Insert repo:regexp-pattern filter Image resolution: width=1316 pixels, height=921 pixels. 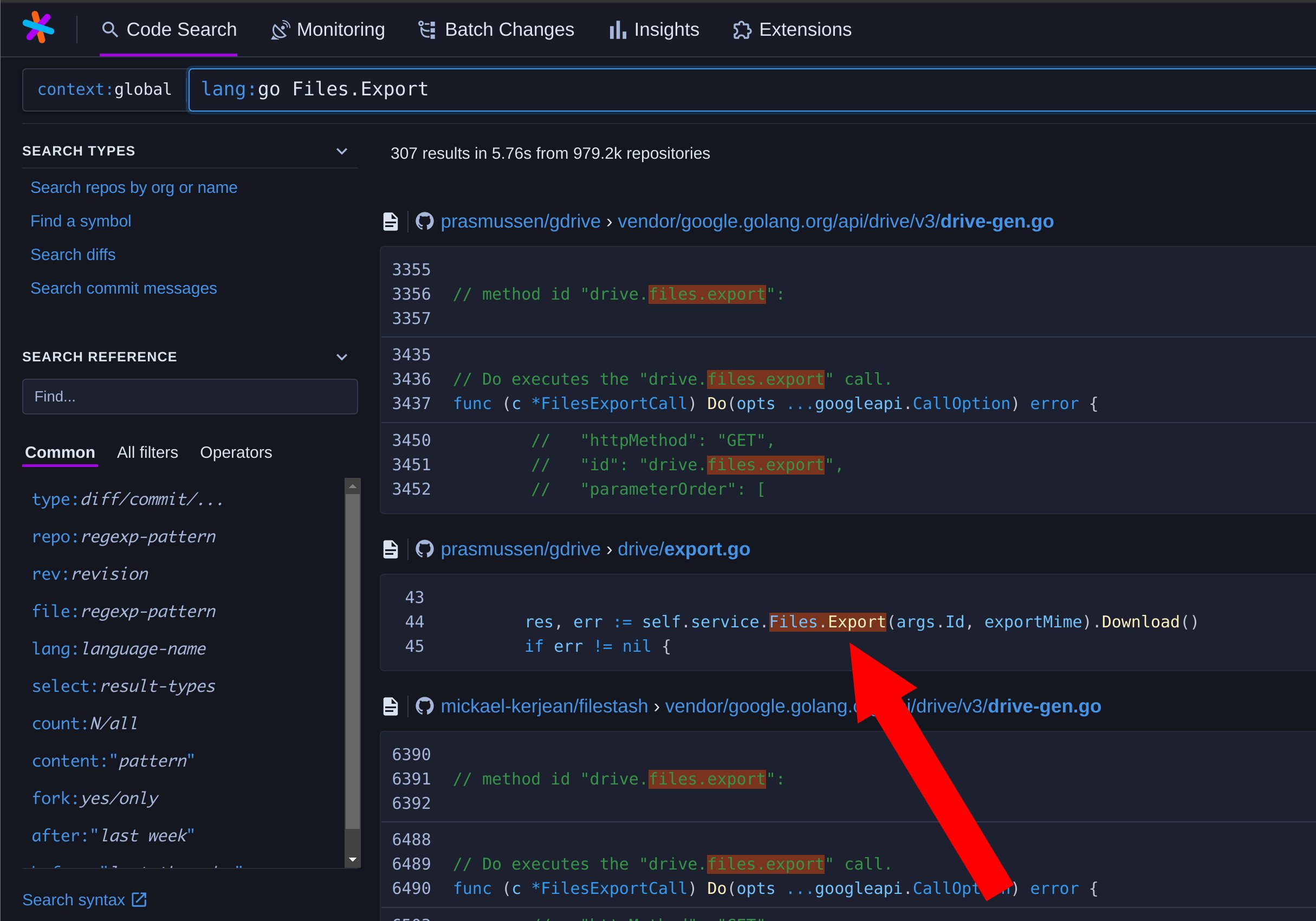coord(124,536)
